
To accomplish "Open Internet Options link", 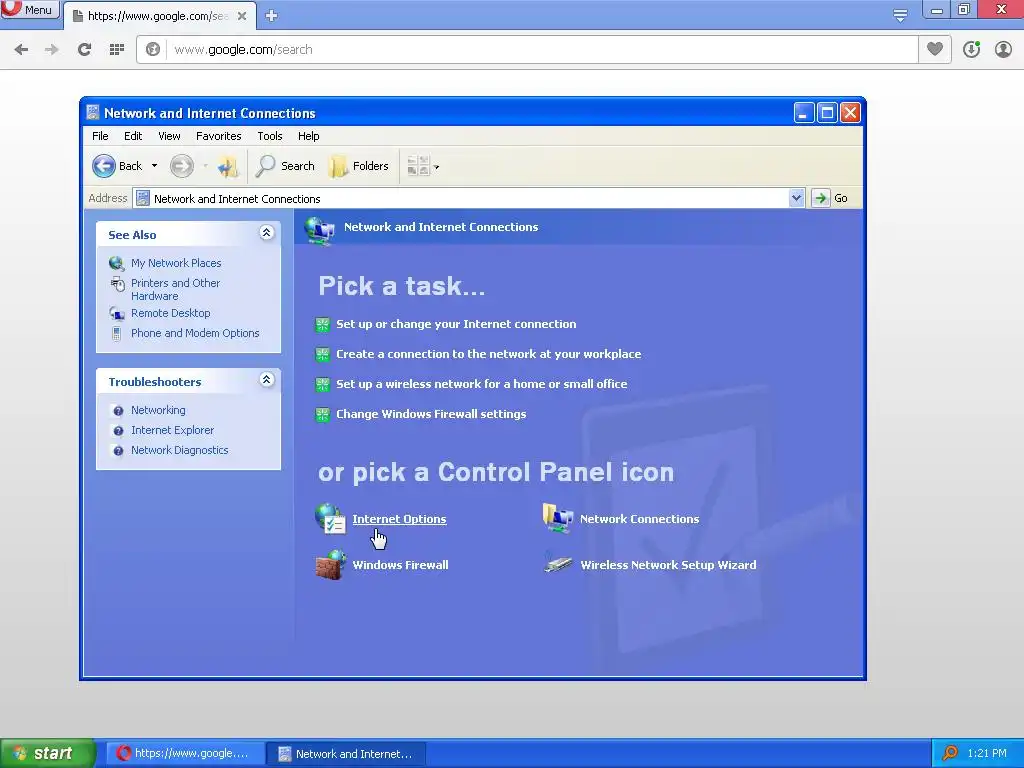I will tap(399, 519).
